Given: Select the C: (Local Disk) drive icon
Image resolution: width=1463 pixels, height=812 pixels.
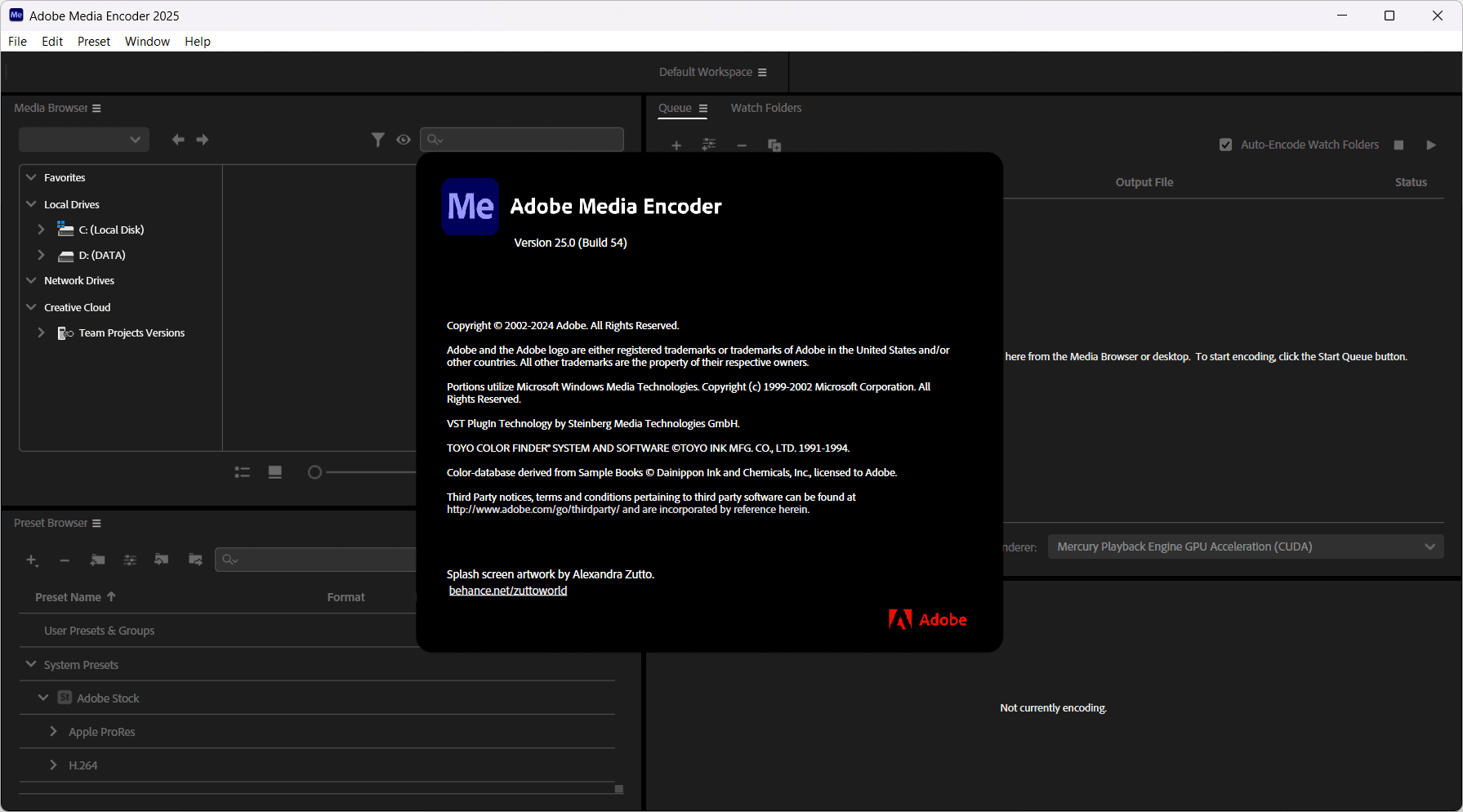Looking at the screenshot, I should click(65, 229).
